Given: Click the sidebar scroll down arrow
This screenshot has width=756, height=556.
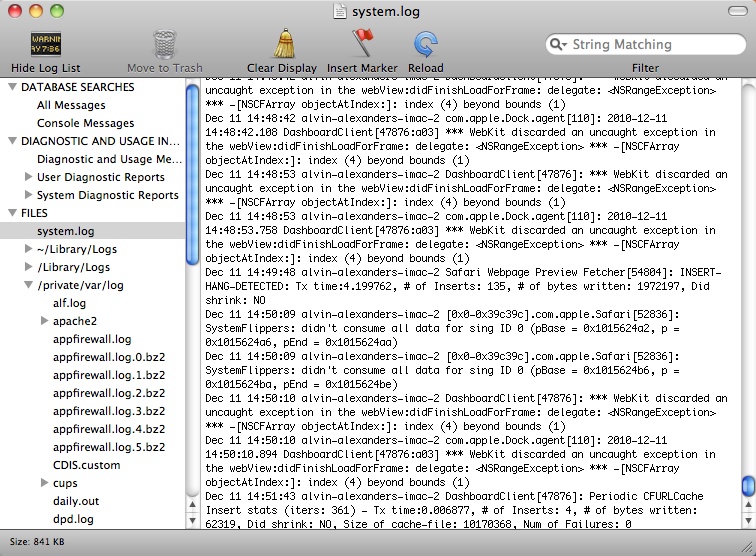Looking at the screenshot, I should click(x=192, y=520).
